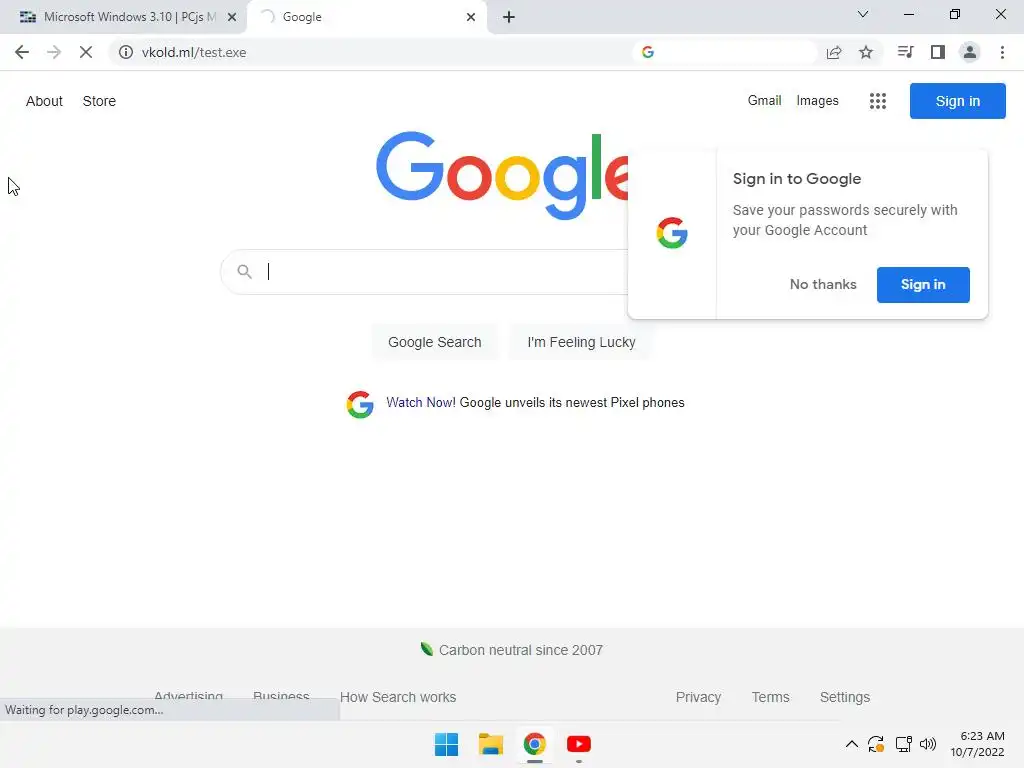The image size is (1024, 768).
Task: Click the Google G icon in the address bar
Action: point(648,52)
